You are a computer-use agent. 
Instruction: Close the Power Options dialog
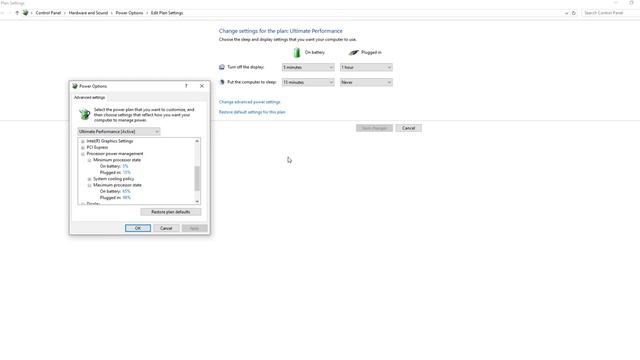click(x=202, y=86)
